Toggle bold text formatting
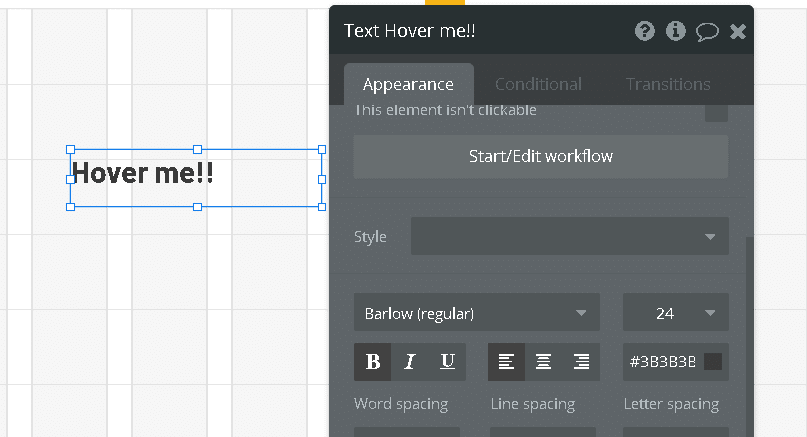This screenshot has height=437, width=807. point(373,362)
